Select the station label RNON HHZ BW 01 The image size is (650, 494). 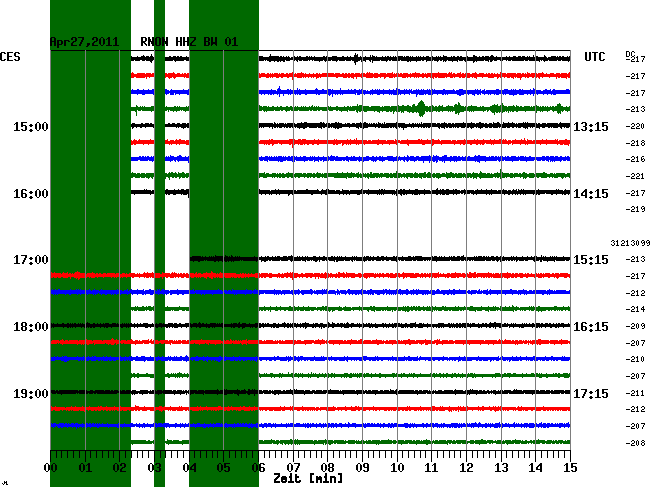click(189, 42)
